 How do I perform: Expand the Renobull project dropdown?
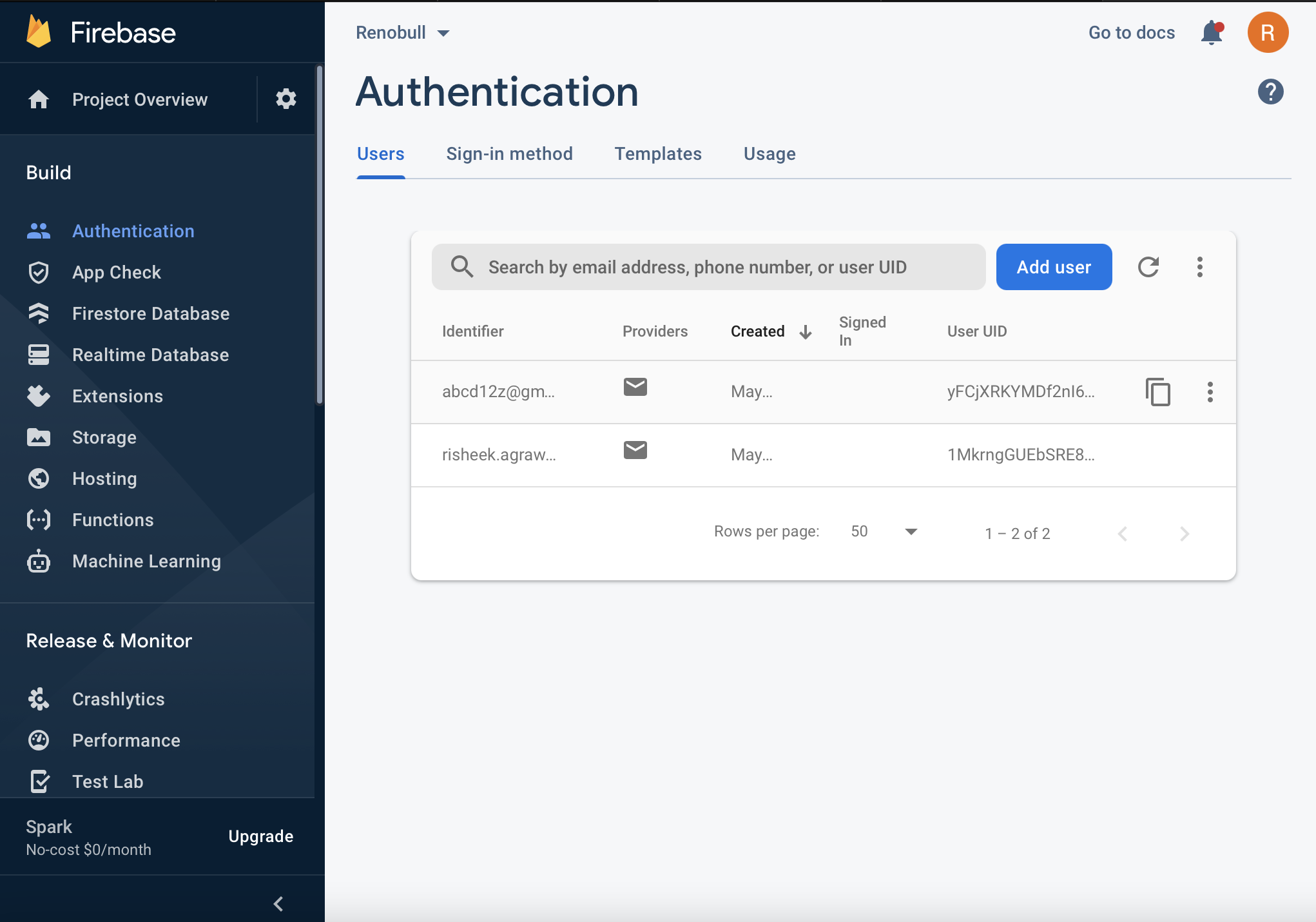click(403, 32)
